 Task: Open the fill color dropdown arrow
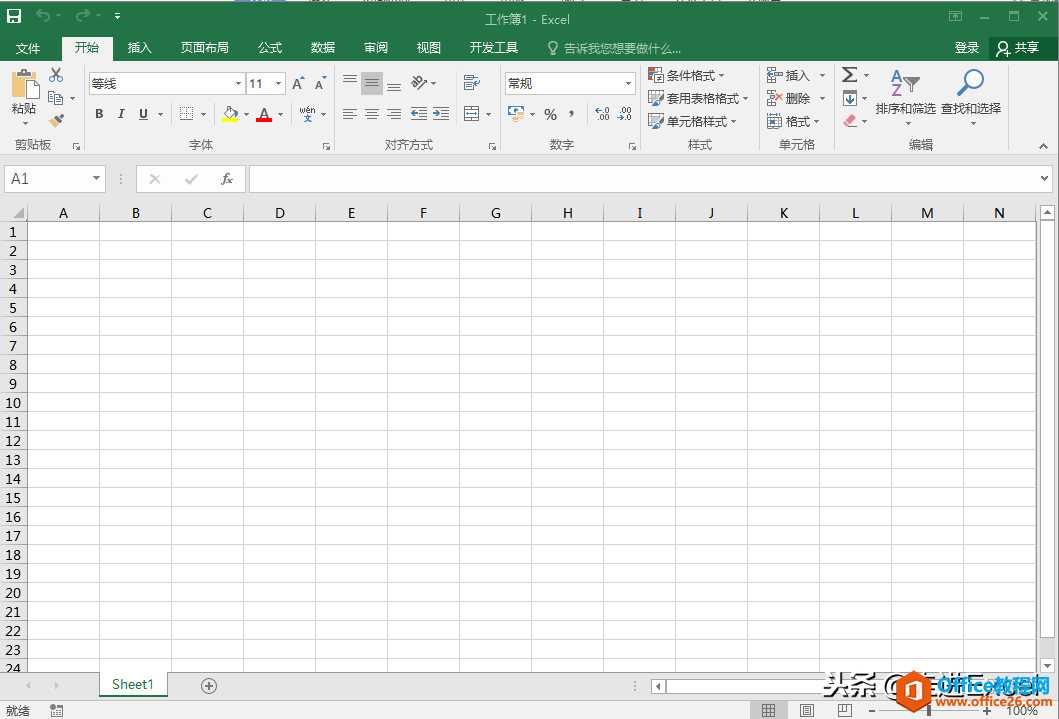point(246,115)
